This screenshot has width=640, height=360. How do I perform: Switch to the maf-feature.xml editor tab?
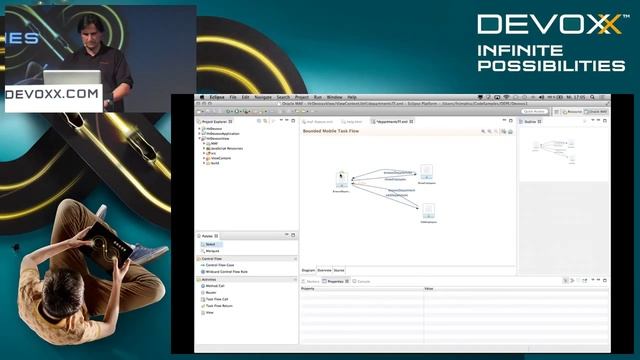(x=318, y=122)
